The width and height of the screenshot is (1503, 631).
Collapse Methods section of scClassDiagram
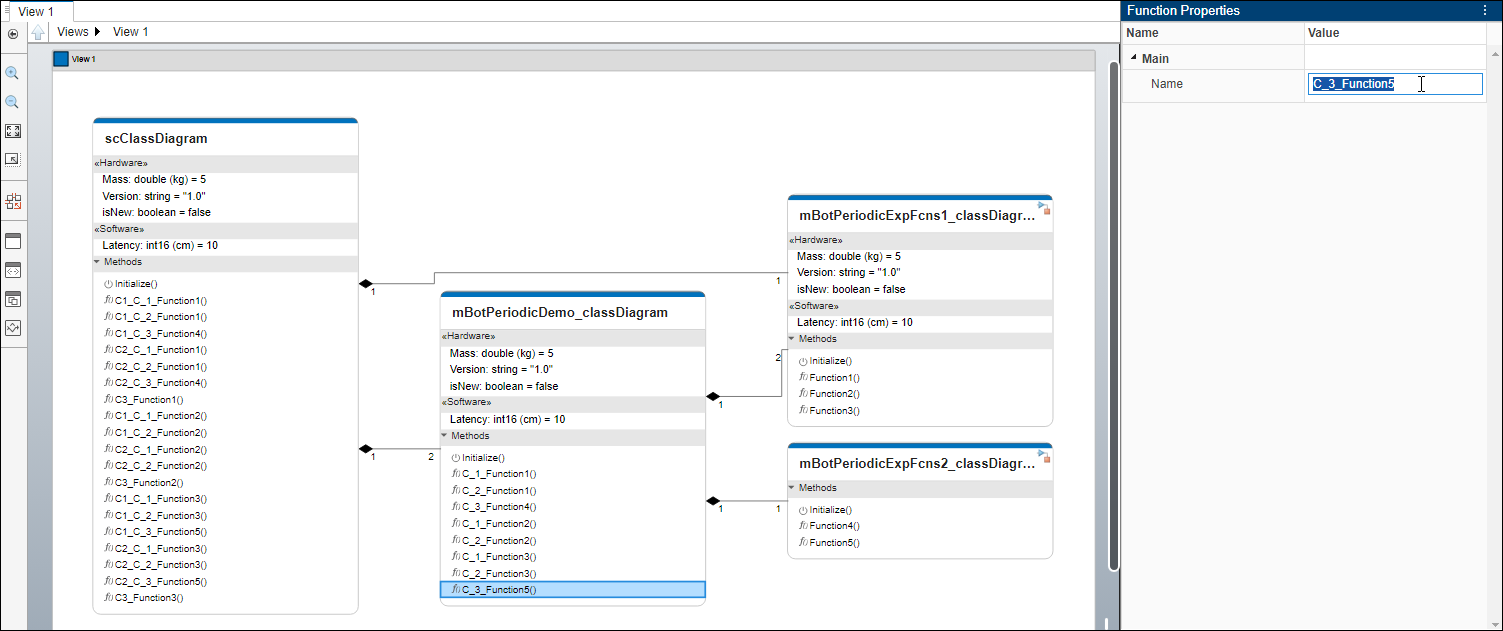coord(97,261)
